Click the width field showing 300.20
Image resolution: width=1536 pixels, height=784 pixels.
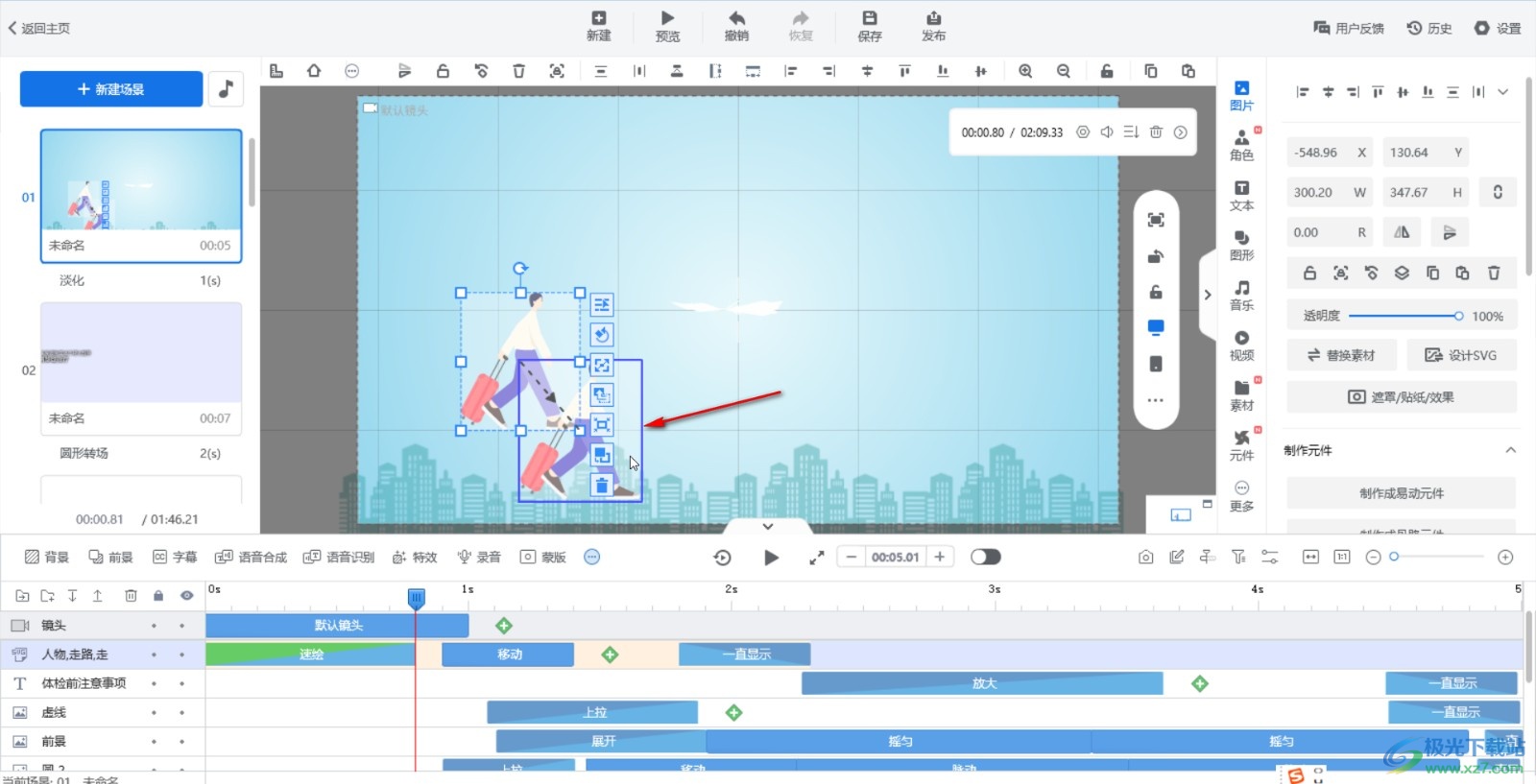(x=1330, y=192)
